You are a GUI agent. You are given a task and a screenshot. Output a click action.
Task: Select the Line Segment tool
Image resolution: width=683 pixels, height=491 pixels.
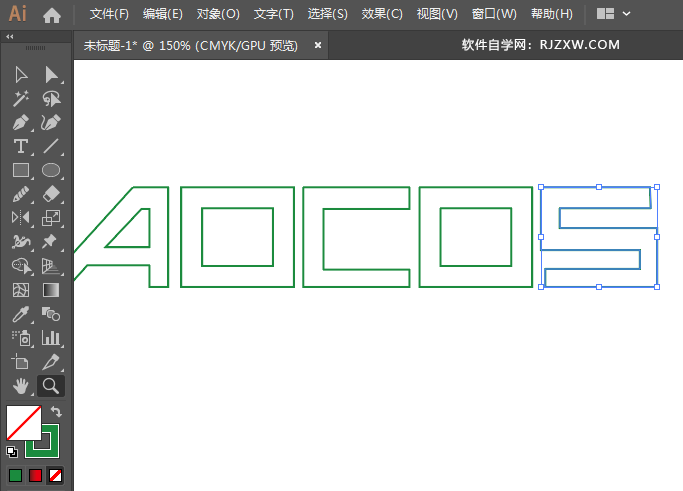[51, 146]
